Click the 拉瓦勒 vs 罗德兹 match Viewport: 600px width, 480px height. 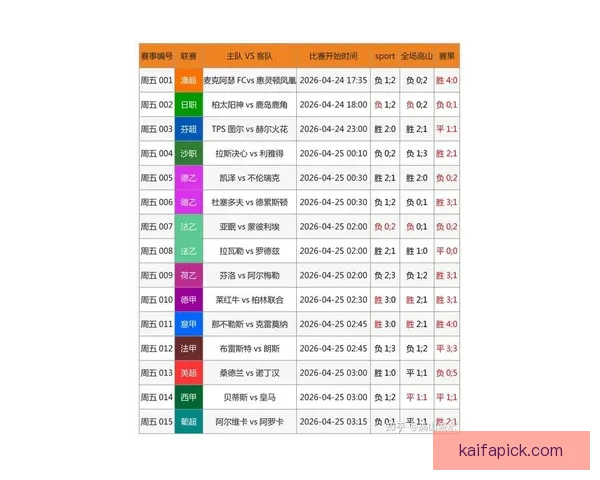[x=249, y=251]
